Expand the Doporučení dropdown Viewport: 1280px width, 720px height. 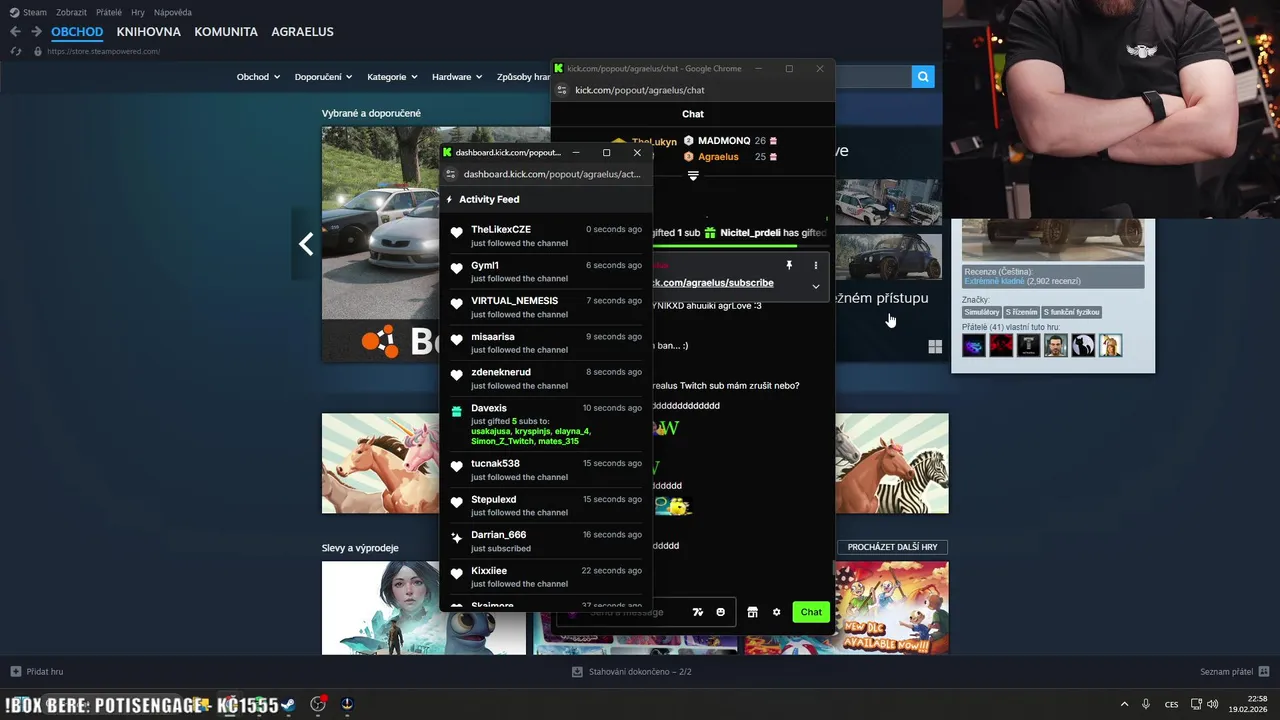pyautogui.click(x=323, y=77)
